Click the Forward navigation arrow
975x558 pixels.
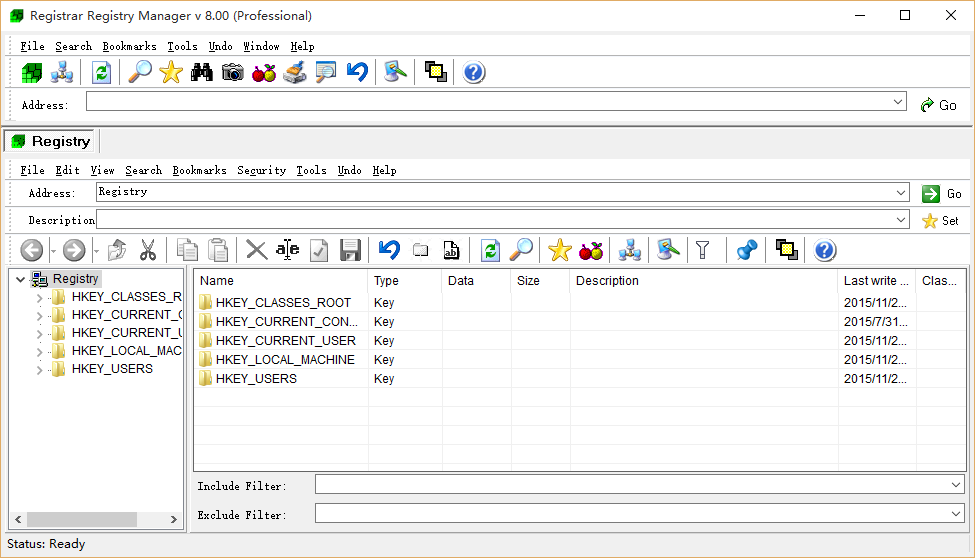[74, 250]
